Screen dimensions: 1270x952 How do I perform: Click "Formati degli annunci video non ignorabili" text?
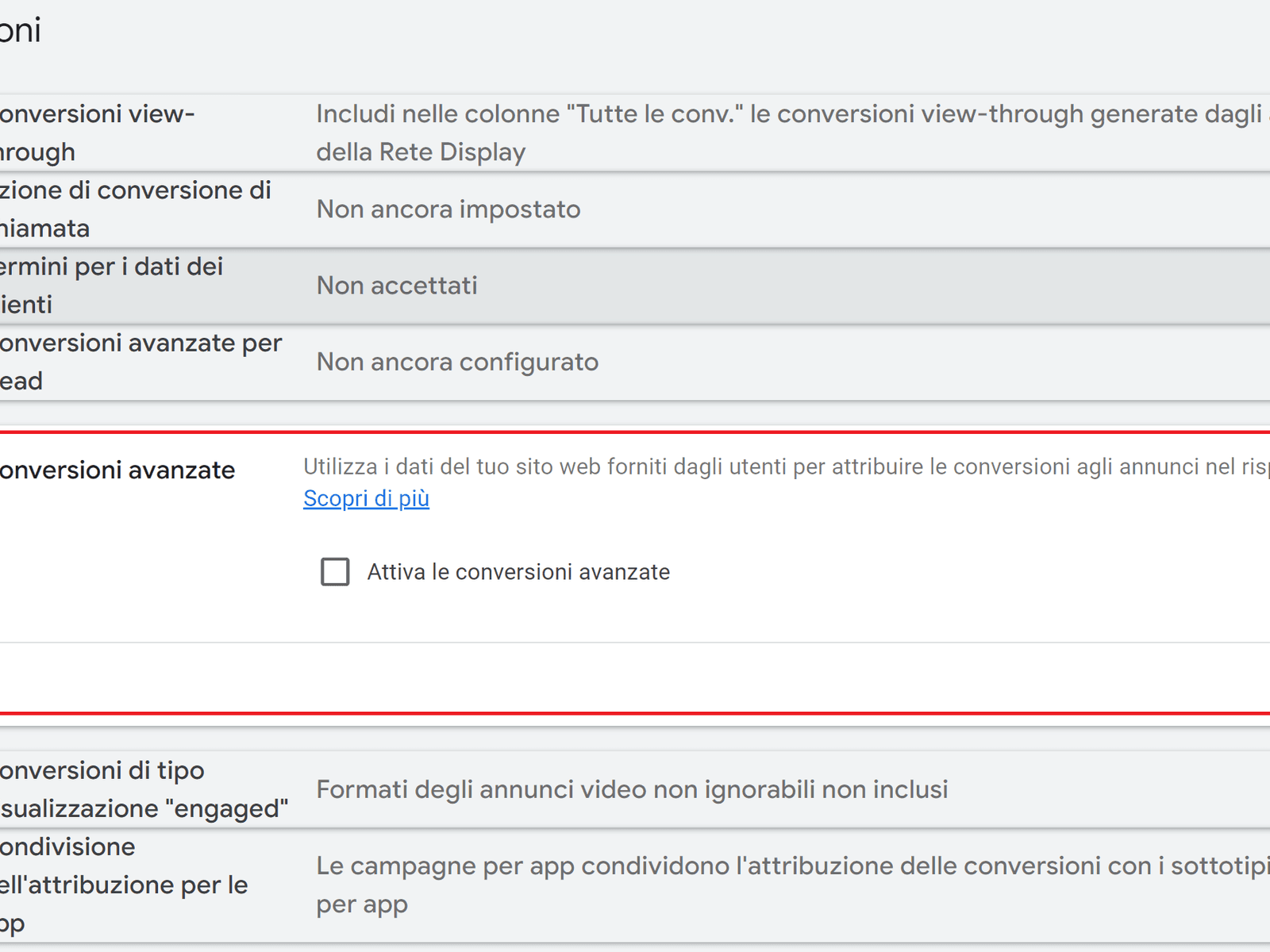point(632,789)
